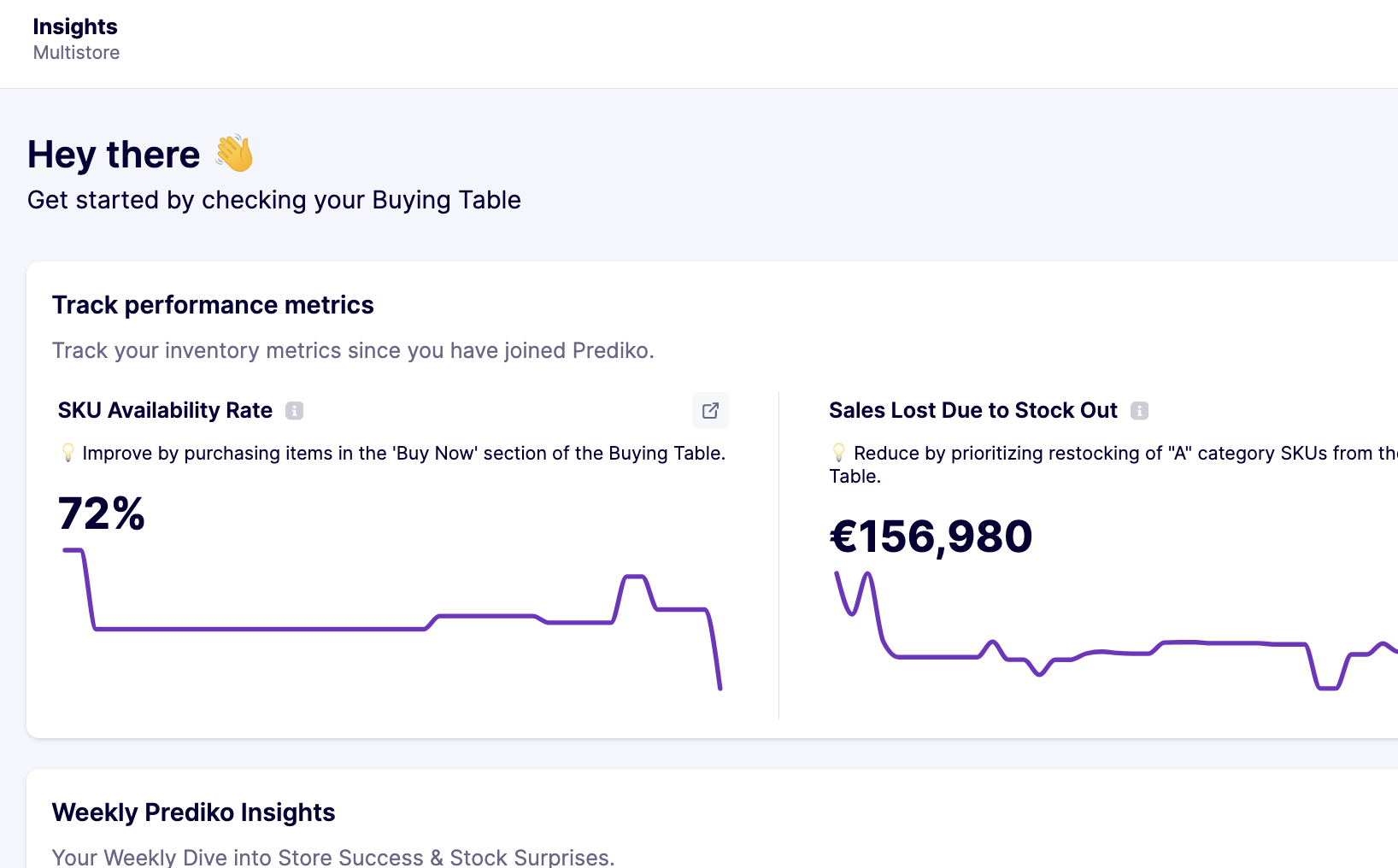Click 'Get started by checking your Buying Table'
Viewport: 1398px width, 868px height.
point(273,200)
